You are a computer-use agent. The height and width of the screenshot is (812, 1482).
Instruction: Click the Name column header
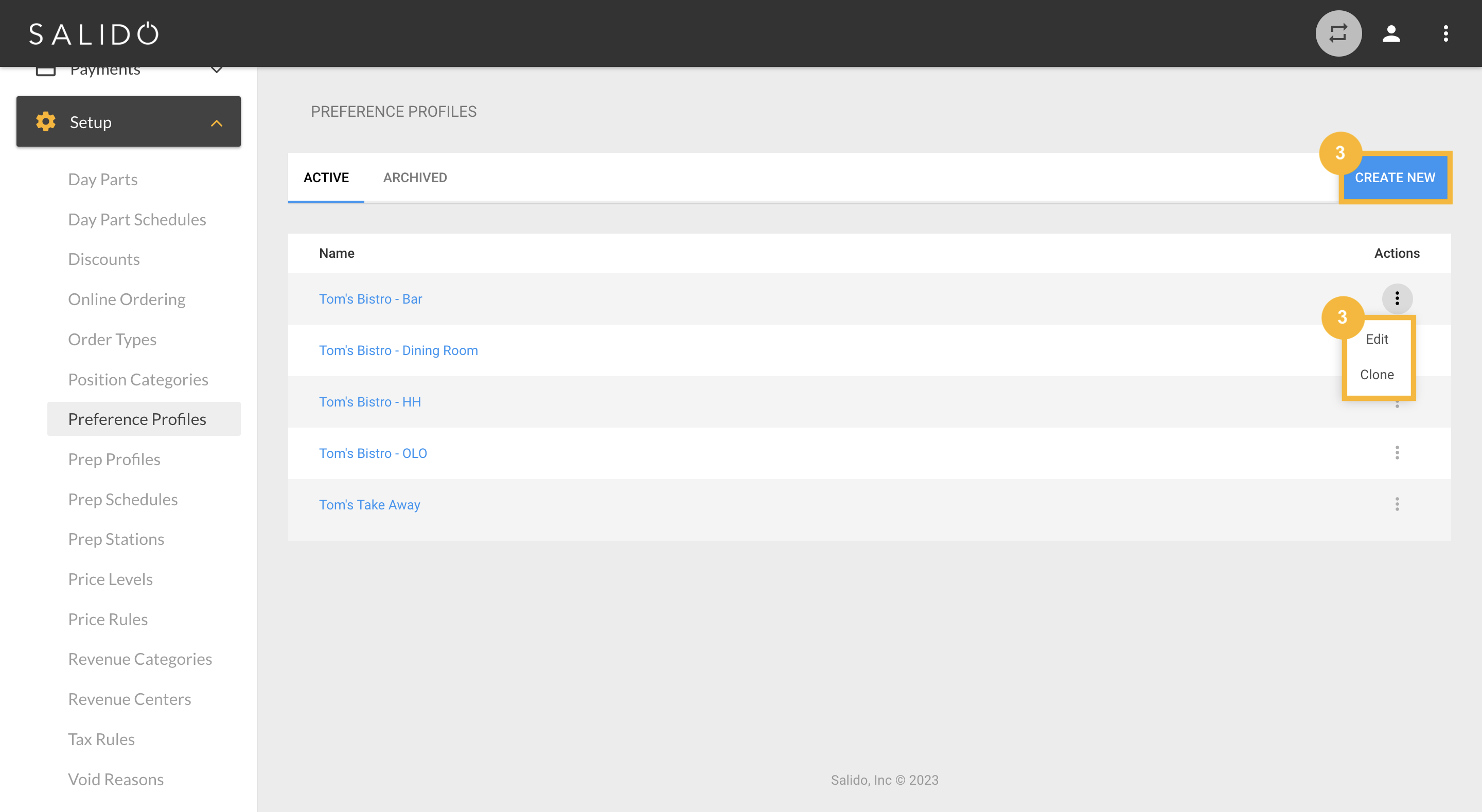click(337, 253)
